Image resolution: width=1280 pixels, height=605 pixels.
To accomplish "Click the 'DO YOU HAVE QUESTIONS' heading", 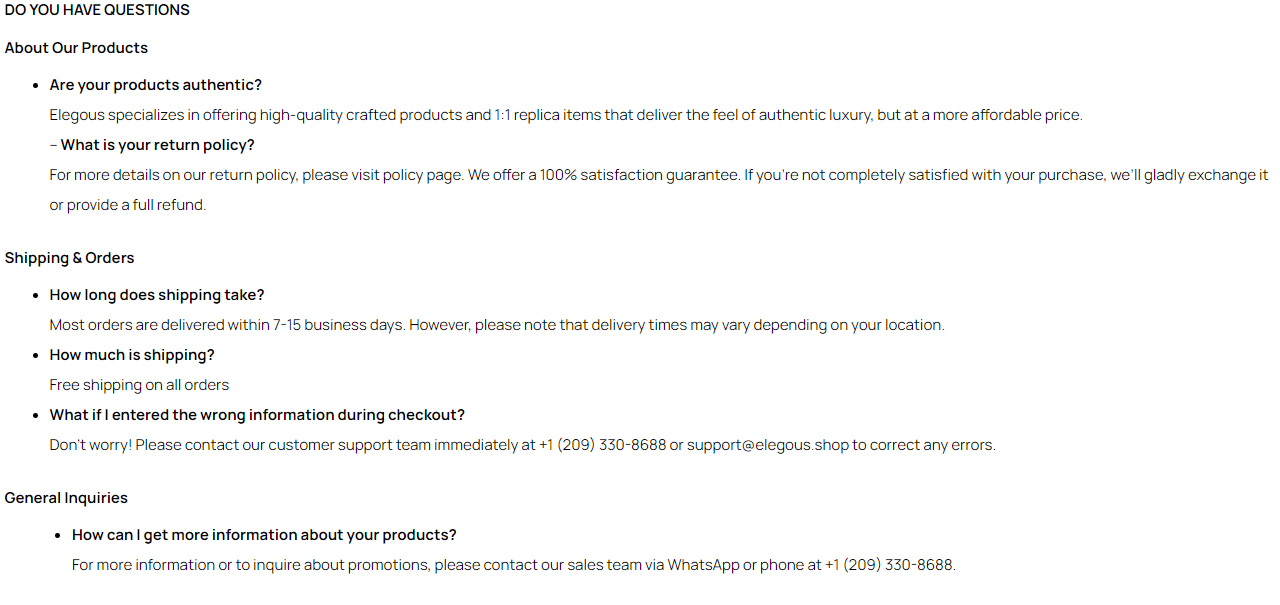I will coord(97,10).
